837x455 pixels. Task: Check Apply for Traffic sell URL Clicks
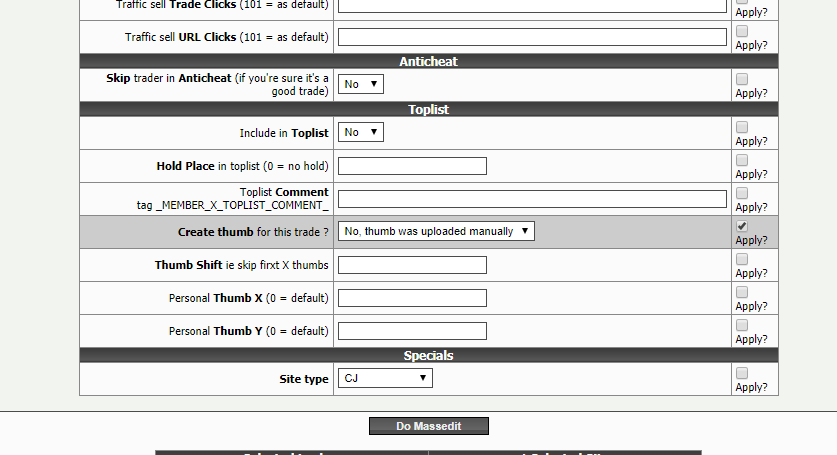(741, 31)
